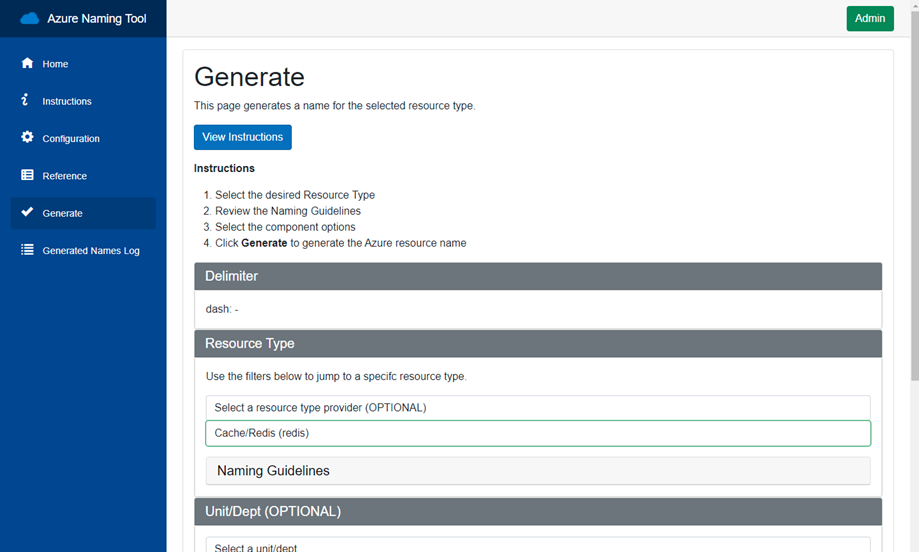Screen dimensions: 919x552
Task: Expand the Naming Guidelines section
Action: (538, 471)
